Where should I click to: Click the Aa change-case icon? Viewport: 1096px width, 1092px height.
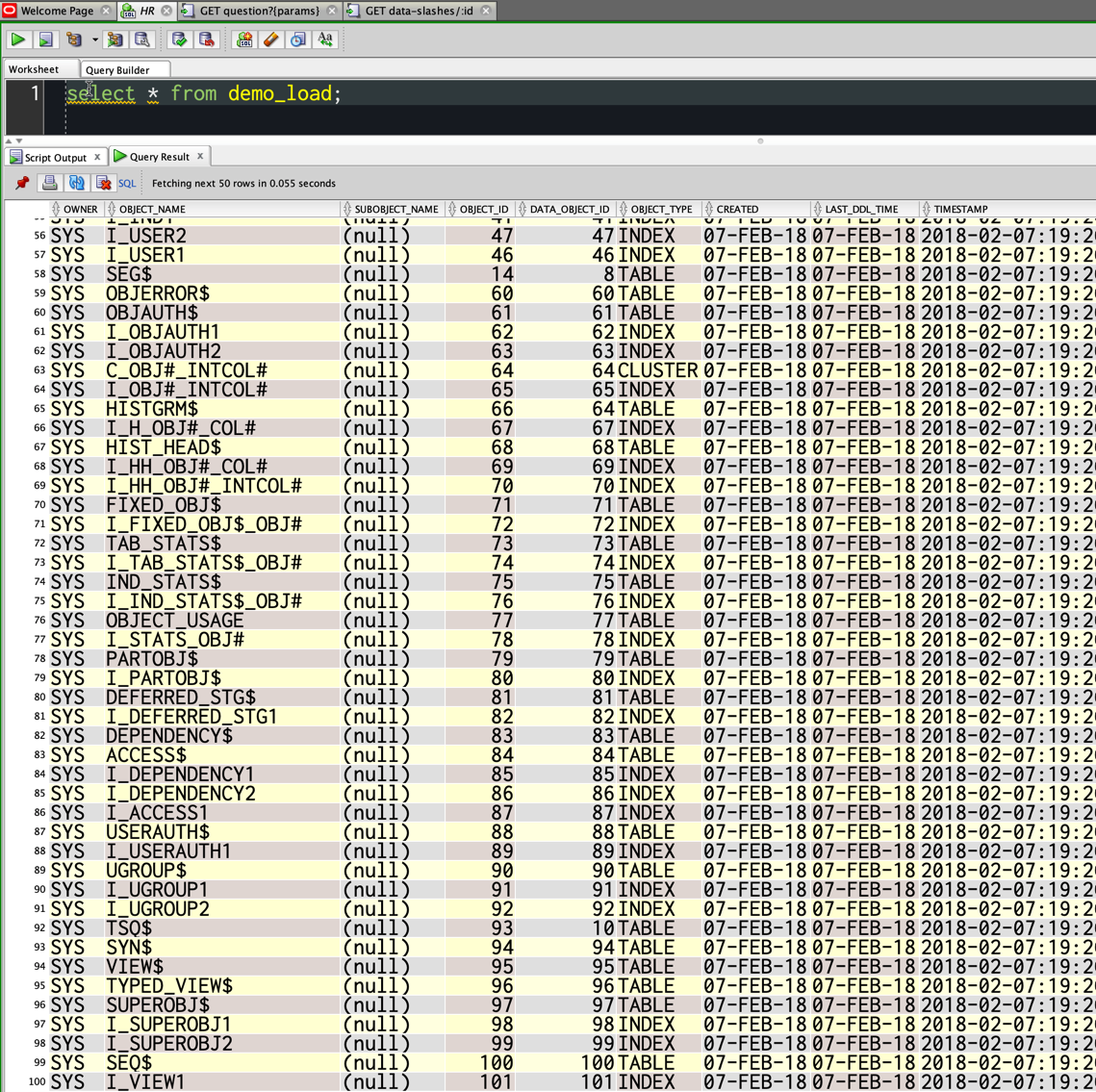point(326,39)
